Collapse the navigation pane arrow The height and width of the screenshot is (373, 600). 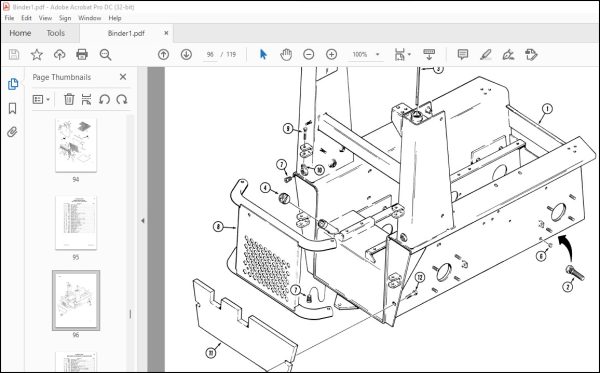click(x=142, y=221)
